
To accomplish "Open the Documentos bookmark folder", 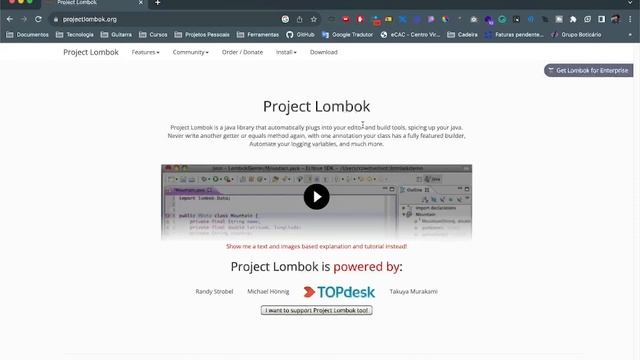I will pyautogui.click(x=27, y=35).
